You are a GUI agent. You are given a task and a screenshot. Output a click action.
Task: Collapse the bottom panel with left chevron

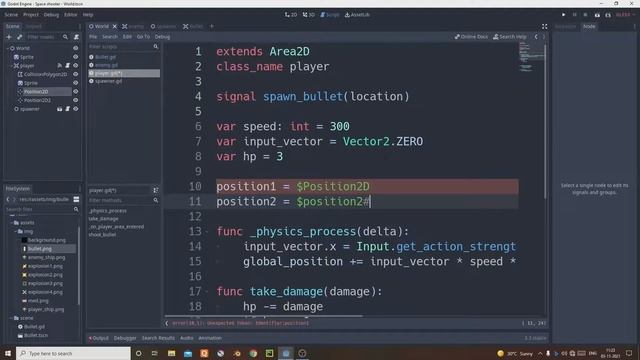coord(167,323)
